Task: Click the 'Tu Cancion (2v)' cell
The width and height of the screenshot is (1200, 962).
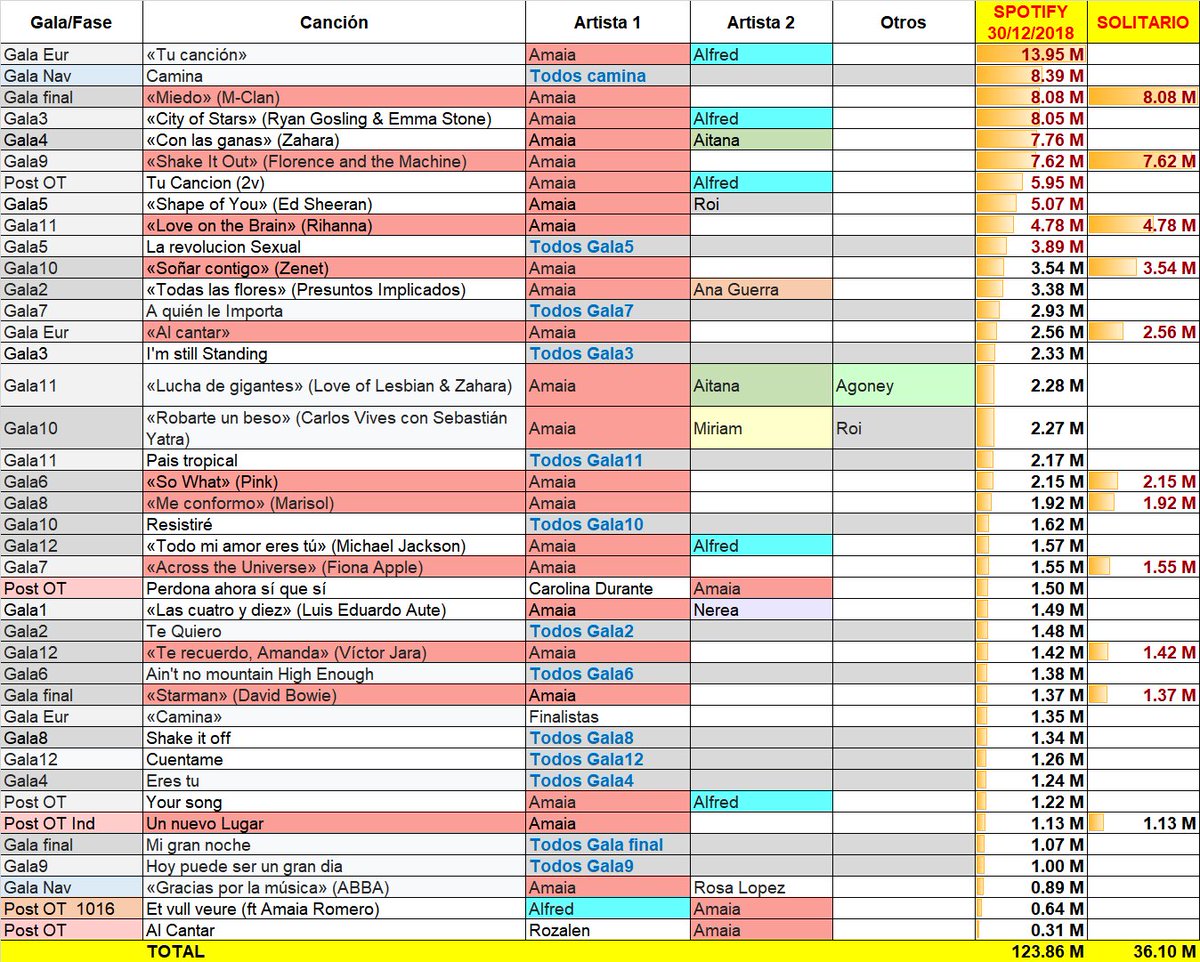Action: [334, 183]
